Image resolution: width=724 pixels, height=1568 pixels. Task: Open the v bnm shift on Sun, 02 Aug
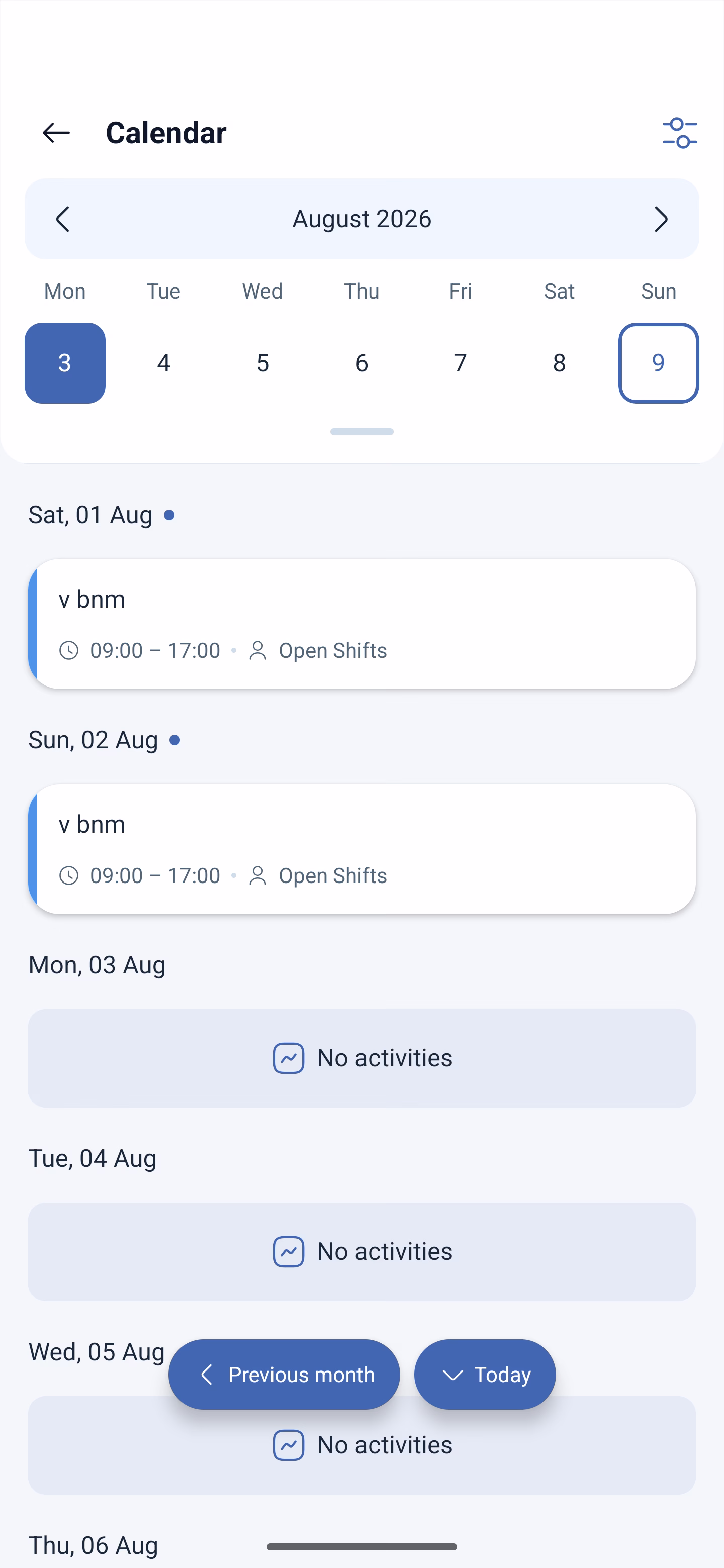(361, 849)
